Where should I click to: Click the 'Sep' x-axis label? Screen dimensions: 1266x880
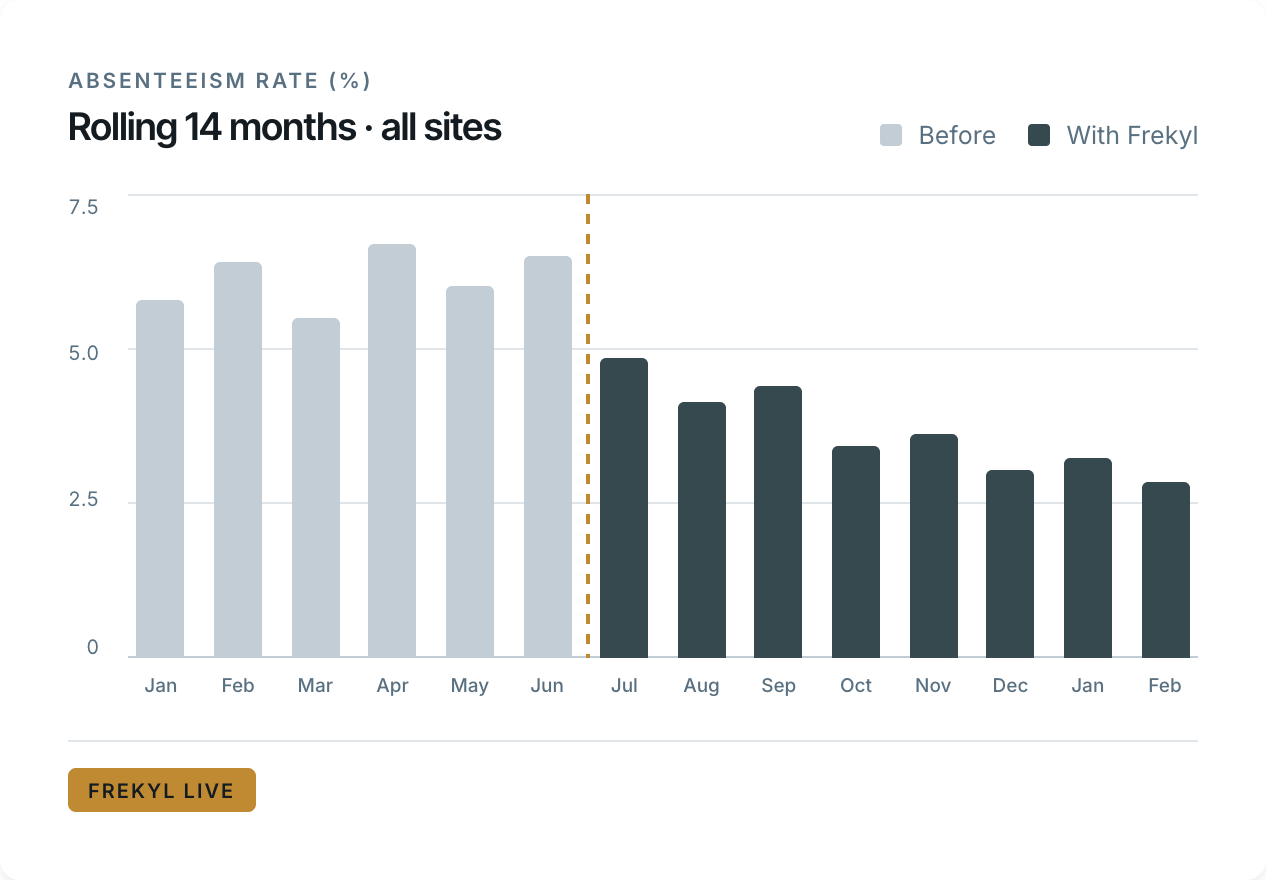(x=778, y=686)
